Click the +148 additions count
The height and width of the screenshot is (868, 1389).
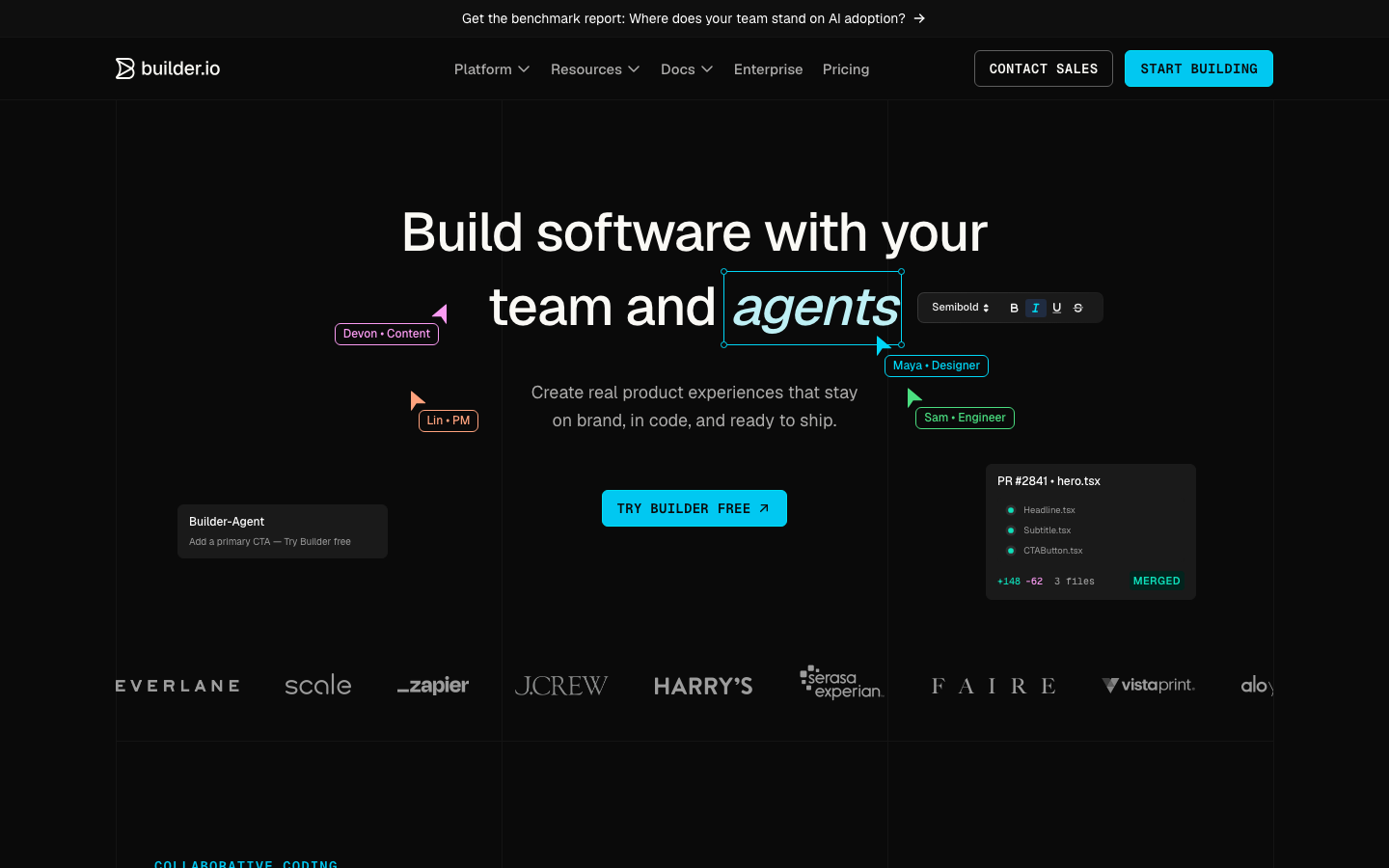[1009, 582]
